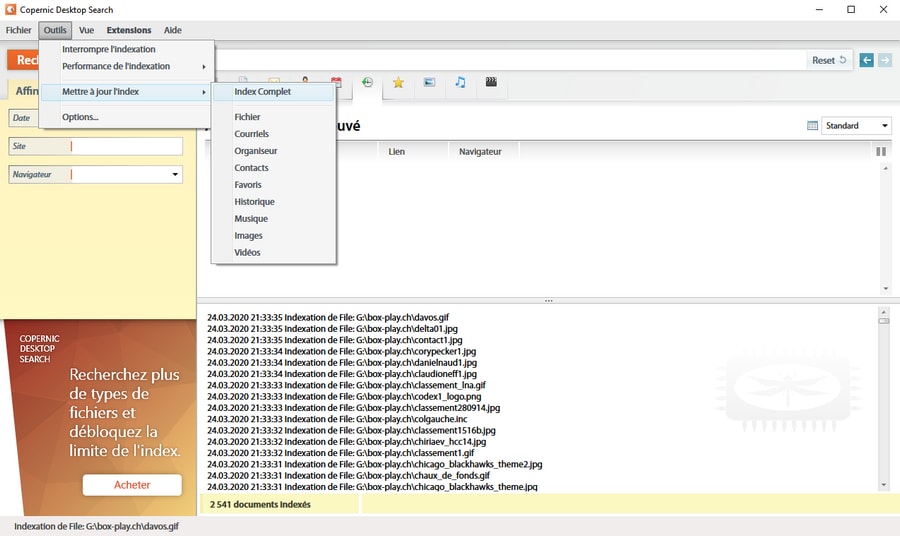This screenshot has width=900, height=536.
Task: Click the Reset button
Action: tap(829, 60)
